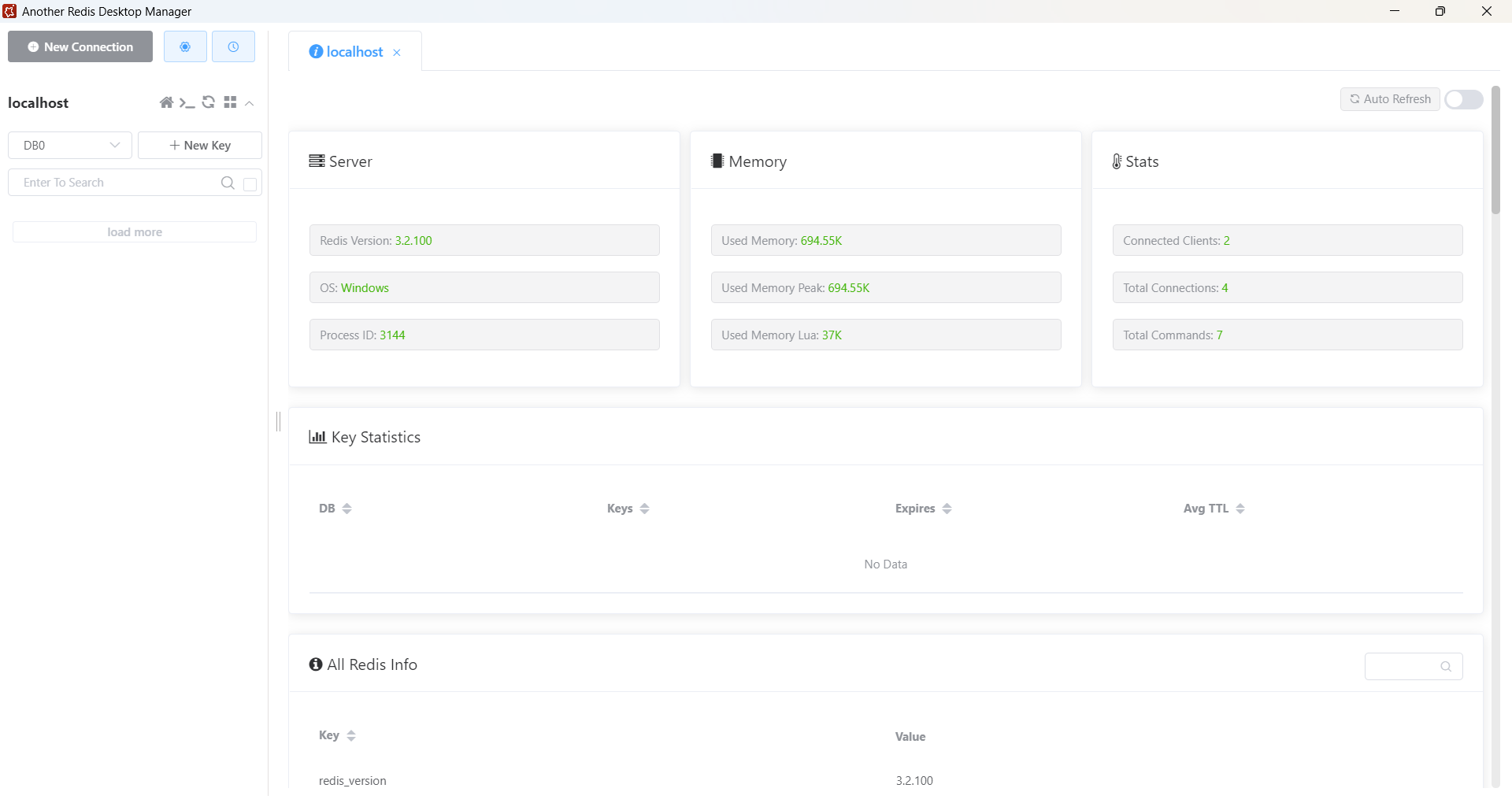Open command log via clock icon button
The width and height of the screenshot is (1512, 803).
pyautogui.click(x=233, y=47)
